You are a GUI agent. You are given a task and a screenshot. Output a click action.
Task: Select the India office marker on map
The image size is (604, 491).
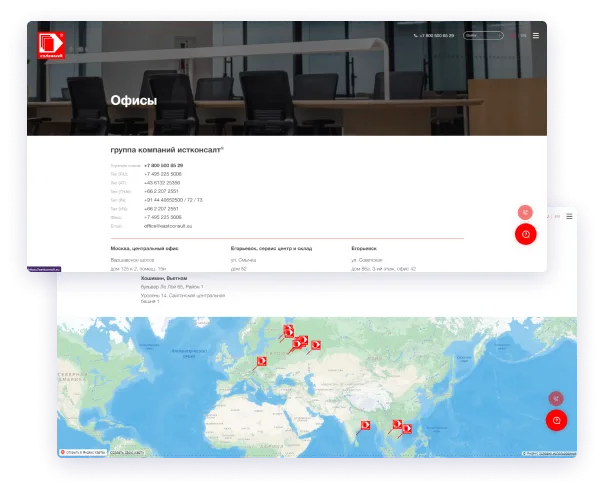(365, 425)
